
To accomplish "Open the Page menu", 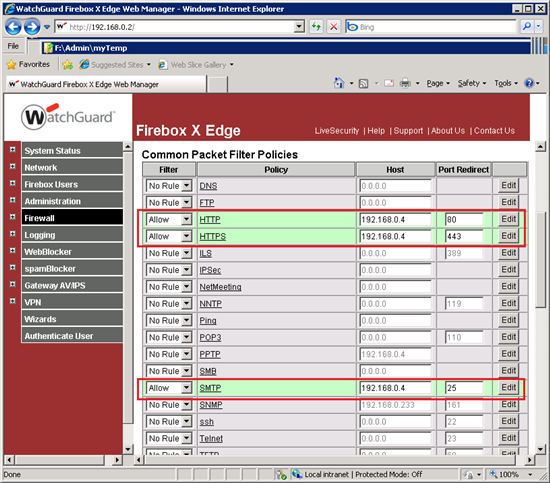I will [x=438, y=83].
